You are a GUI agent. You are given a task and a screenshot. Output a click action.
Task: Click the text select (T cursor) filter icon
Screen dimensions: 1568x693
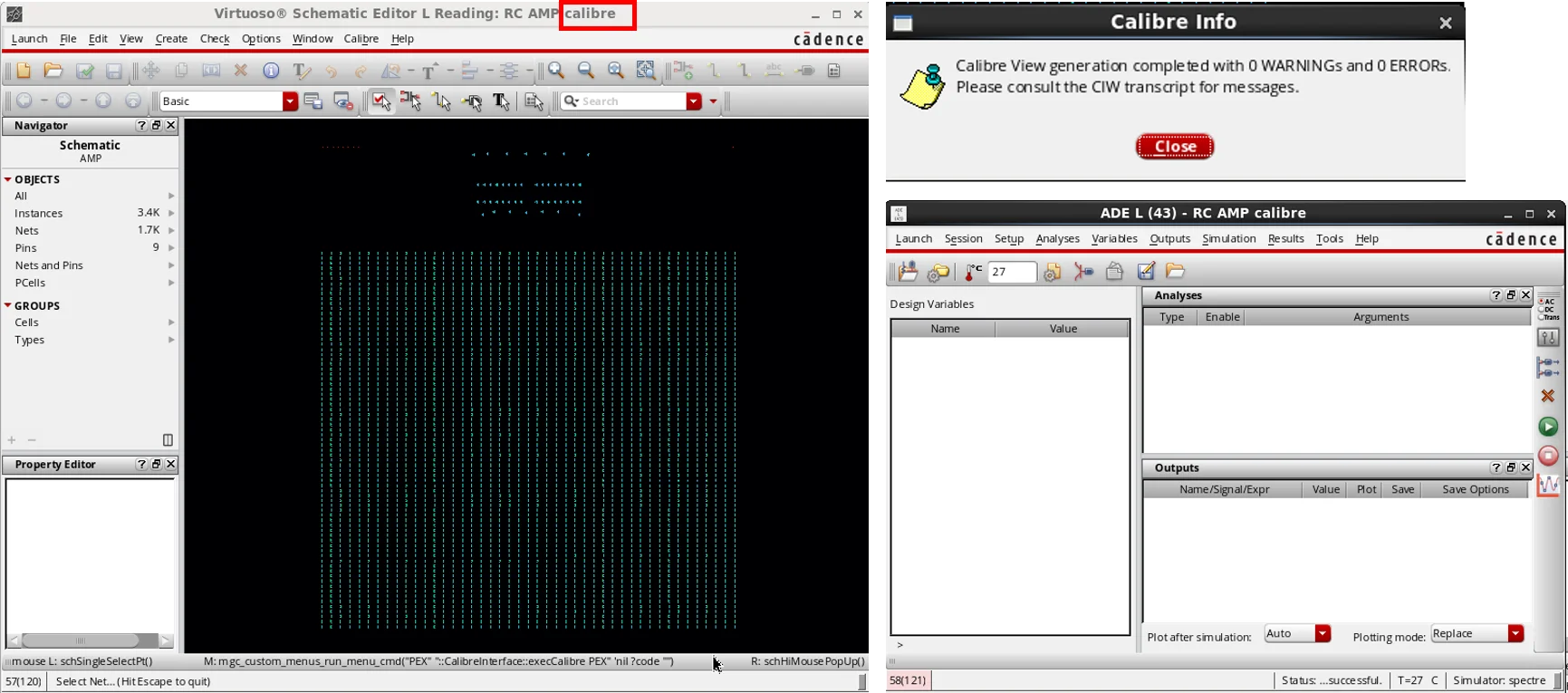[x=501, y=101]
